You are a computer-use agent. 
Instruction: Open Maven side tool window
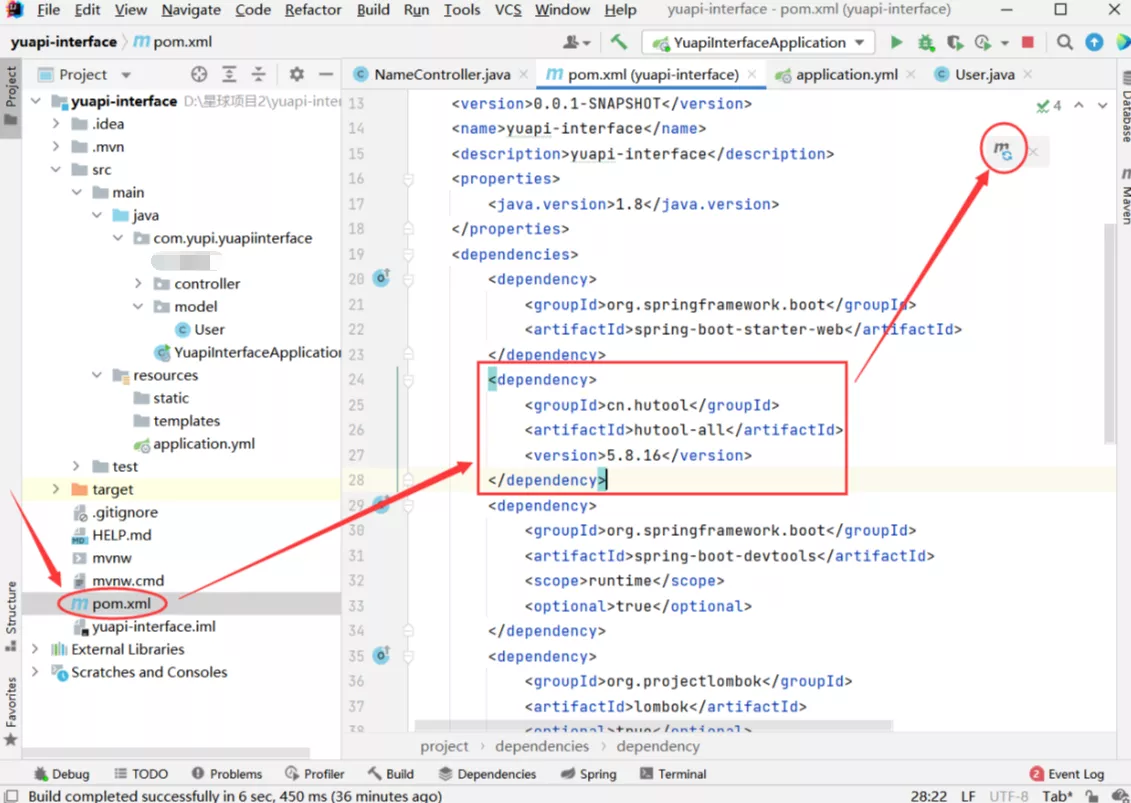[1125, 198]
